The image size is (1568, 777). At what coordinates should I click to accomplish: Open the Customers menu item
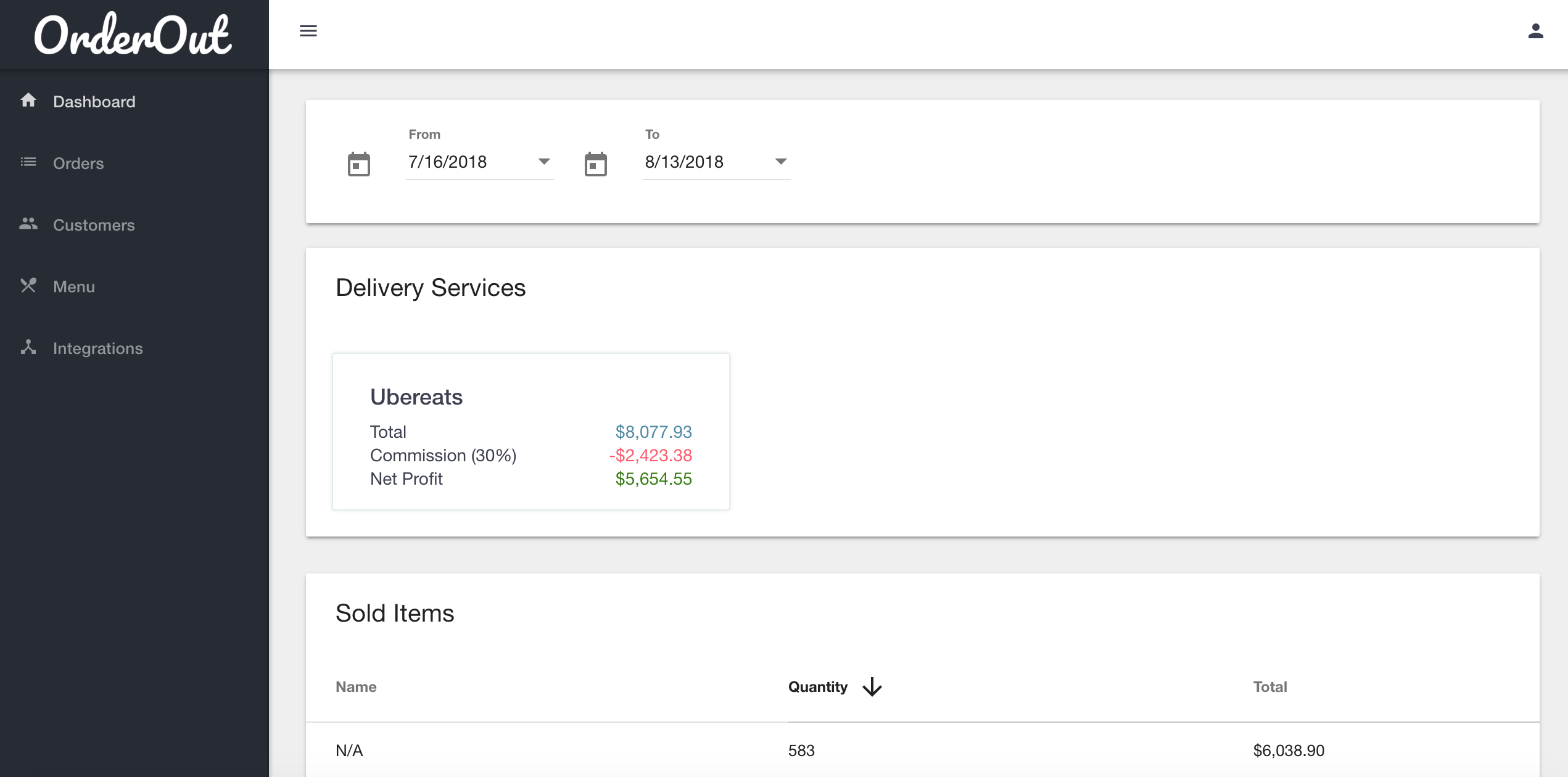pyautogui.click(x=94, y=225)
